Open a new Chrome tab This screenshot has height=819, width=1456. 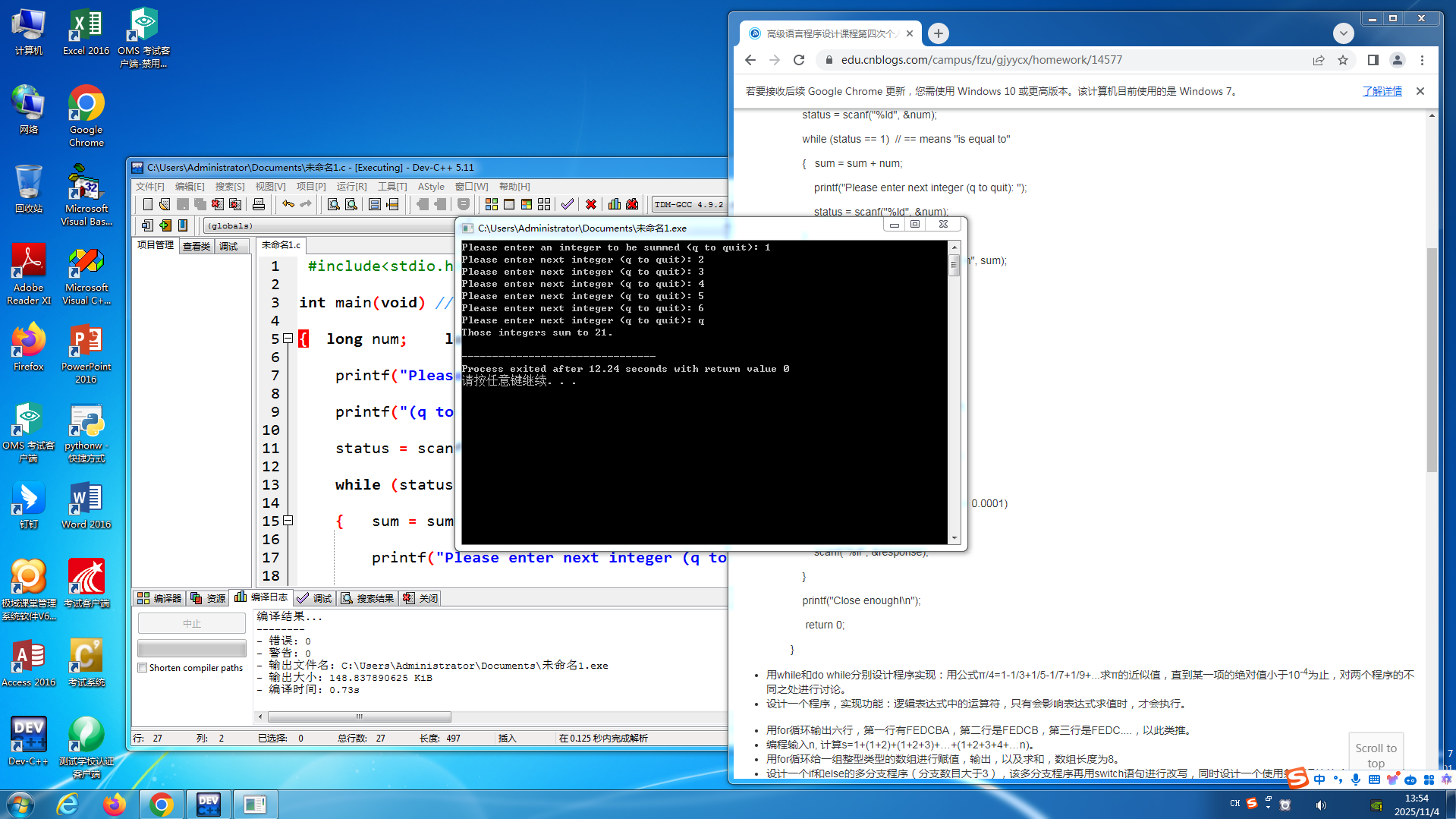(939, 33)
